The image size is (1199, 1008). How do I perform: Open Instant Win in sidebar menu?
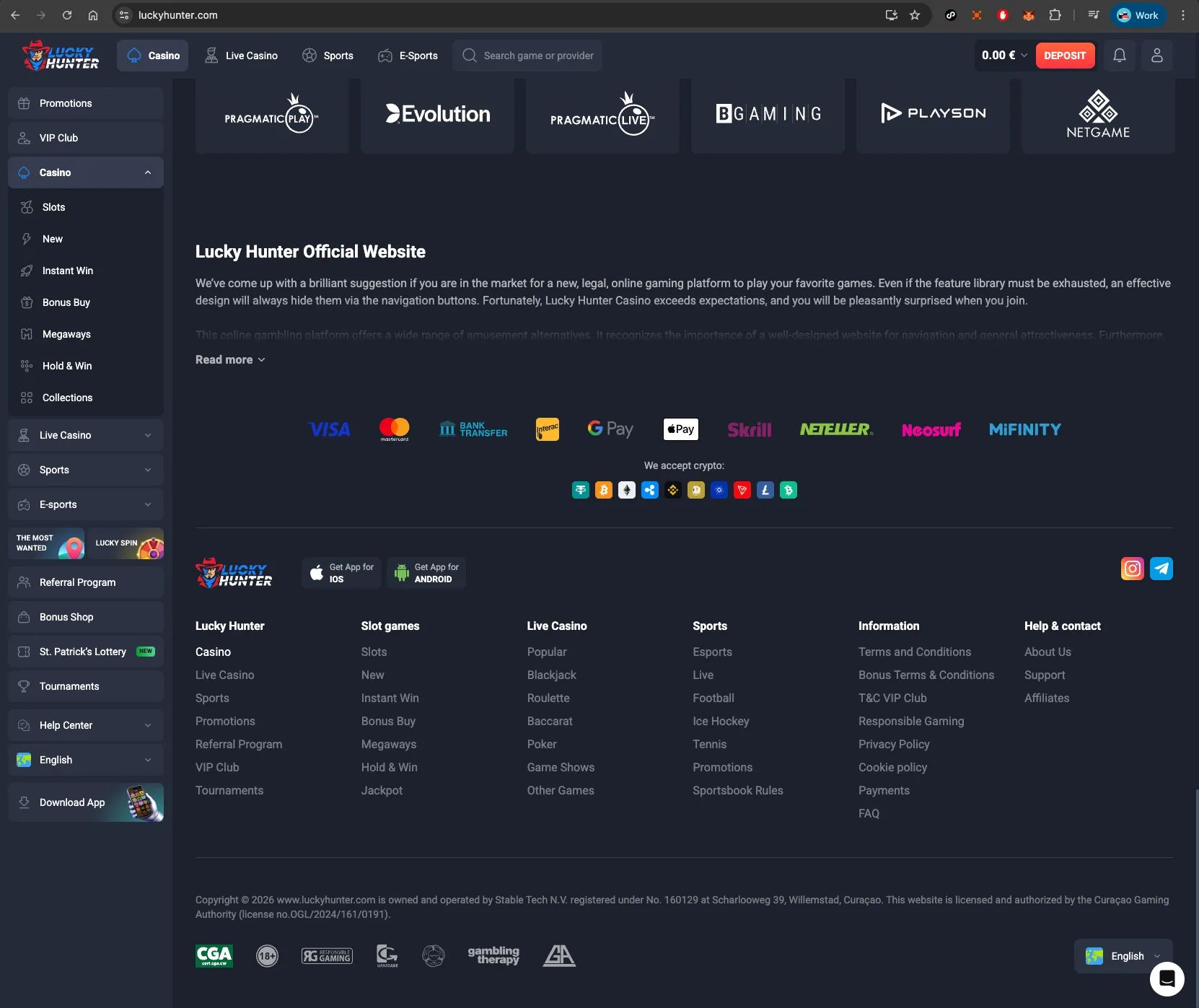86,271
